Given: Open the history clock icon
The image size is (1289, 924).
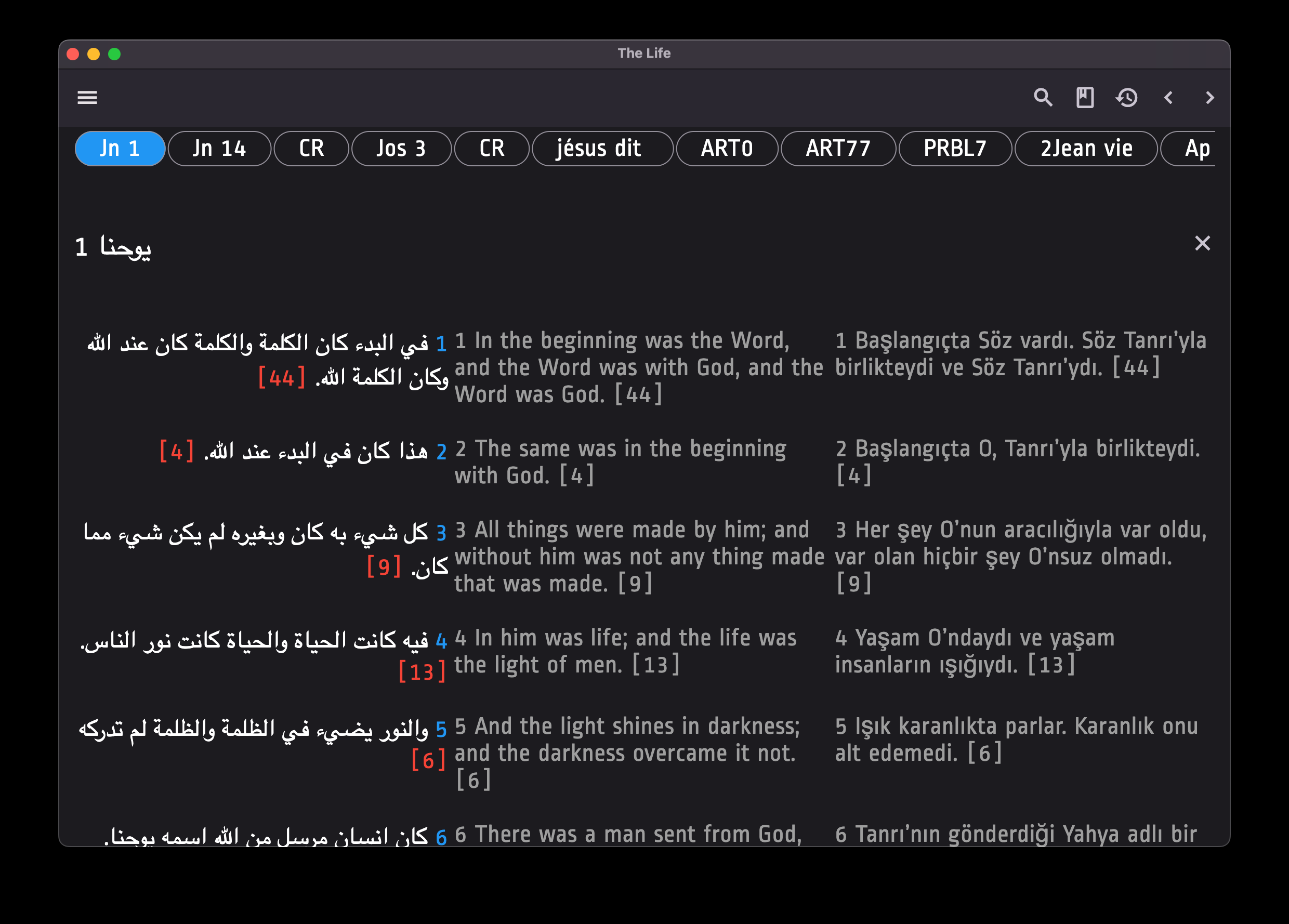Looking at the screenshot, I should [1126, 98].
